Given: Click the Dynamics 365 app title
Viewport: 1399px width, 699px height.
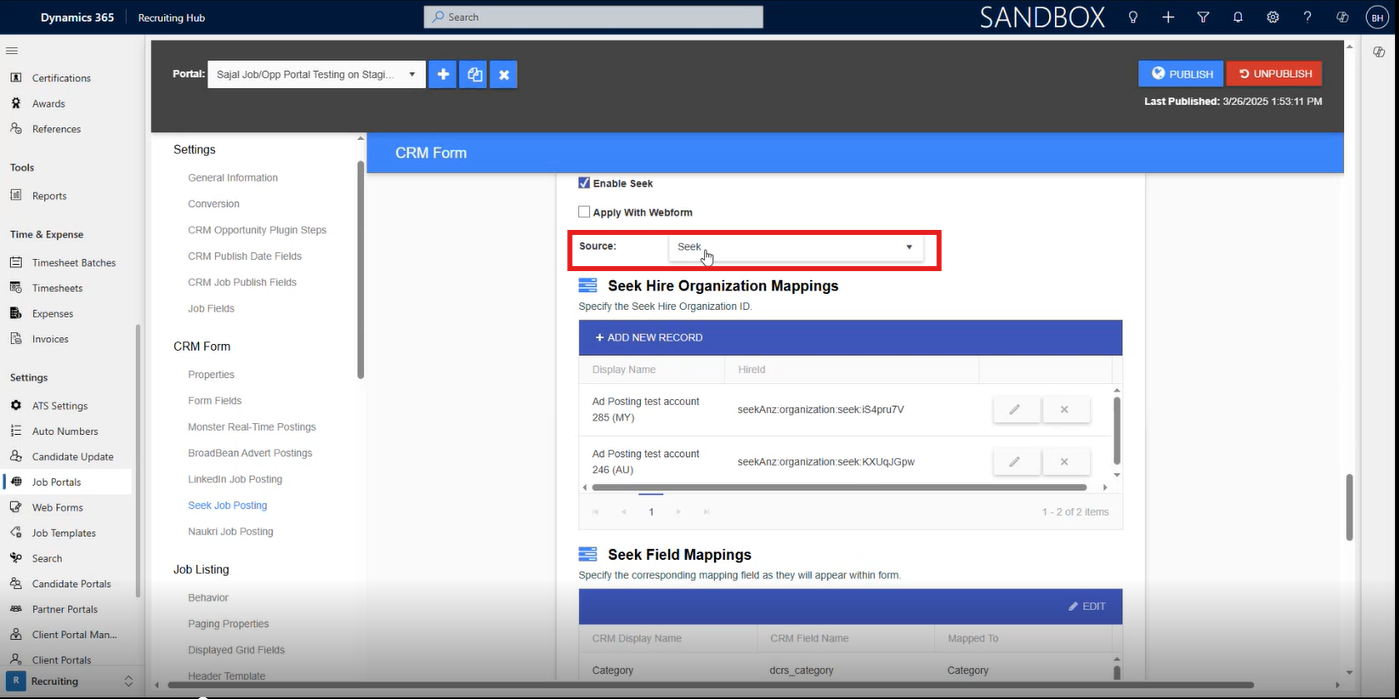Looking at the screenshot, I should [78, 17].
